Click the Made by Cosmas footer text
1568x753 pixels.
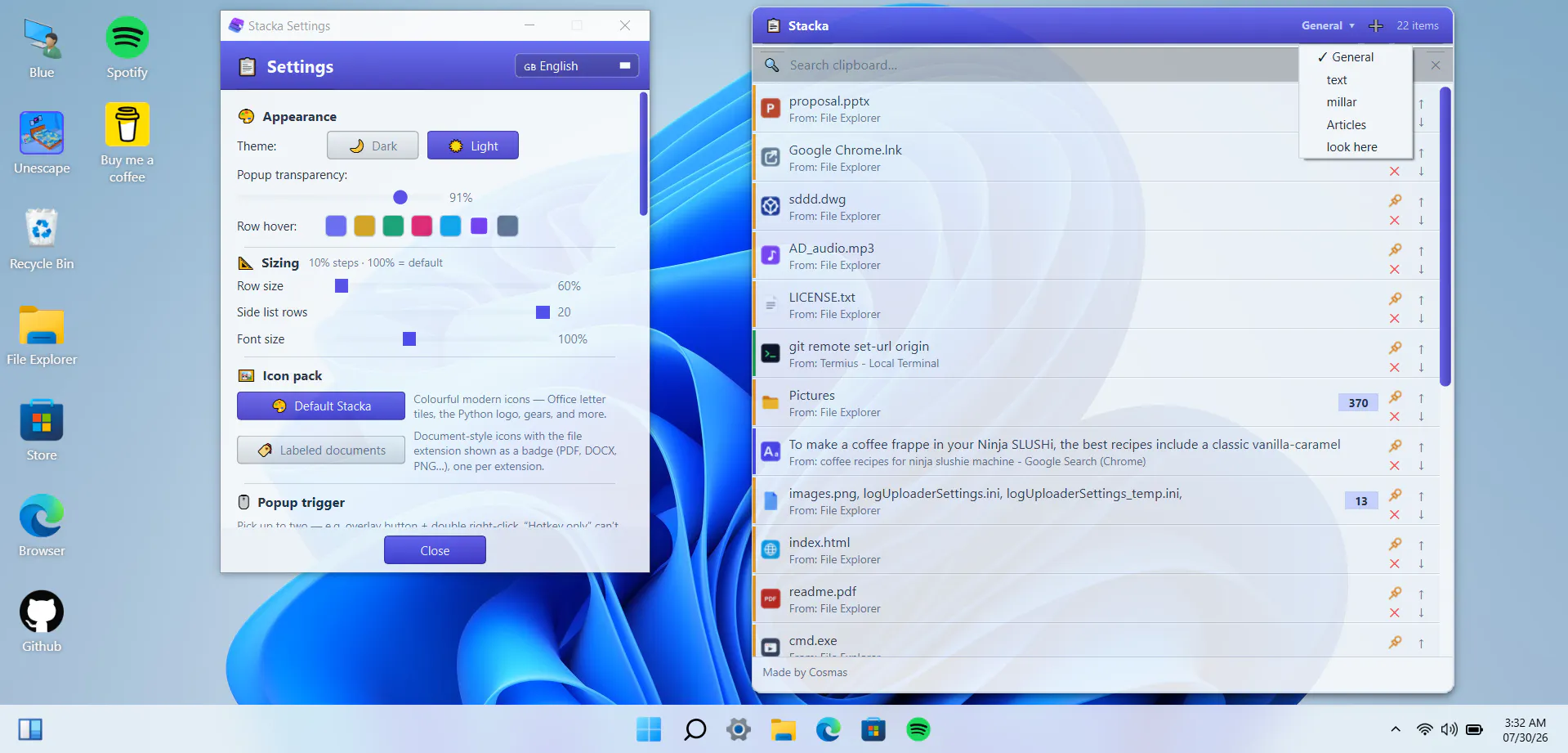point(805,672)
